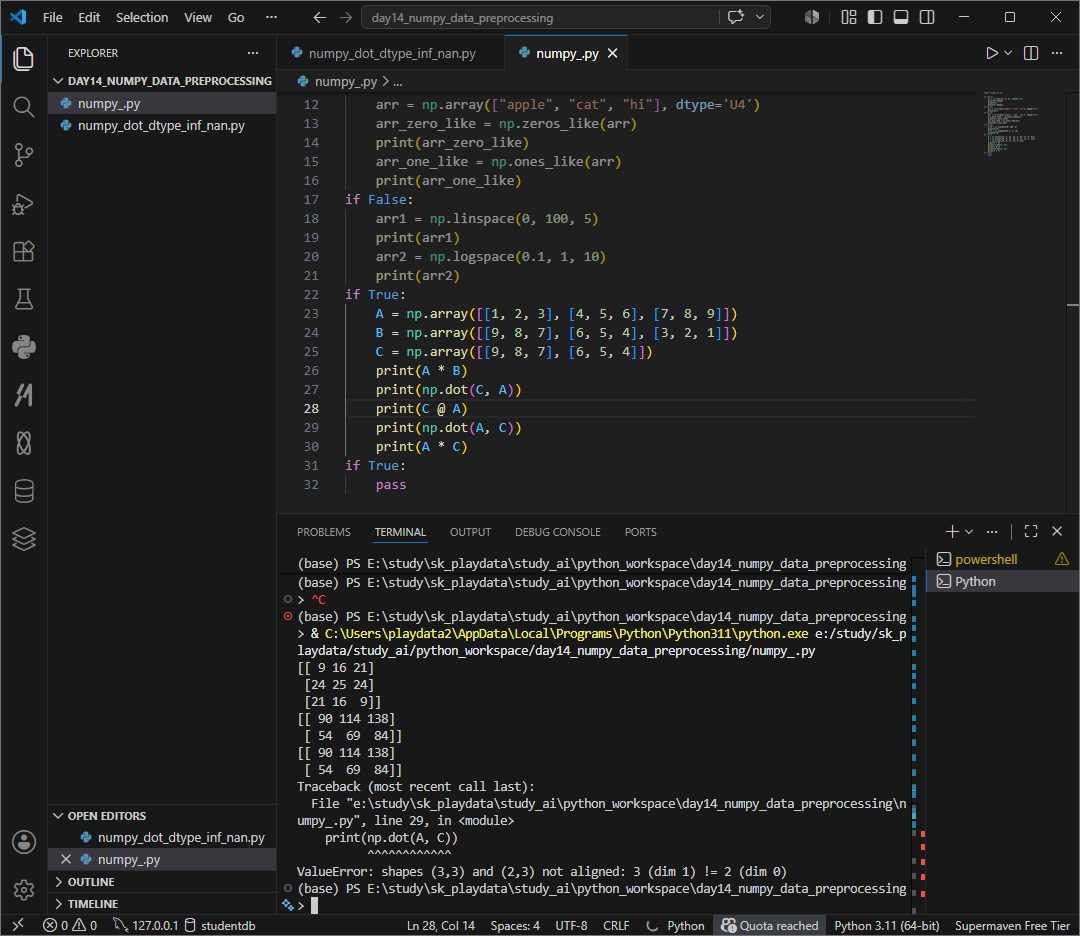The width and height of the screenshot is (1080, 936).
Task: Open terminal panel more actions ellipsis
Action: point(992,531)
